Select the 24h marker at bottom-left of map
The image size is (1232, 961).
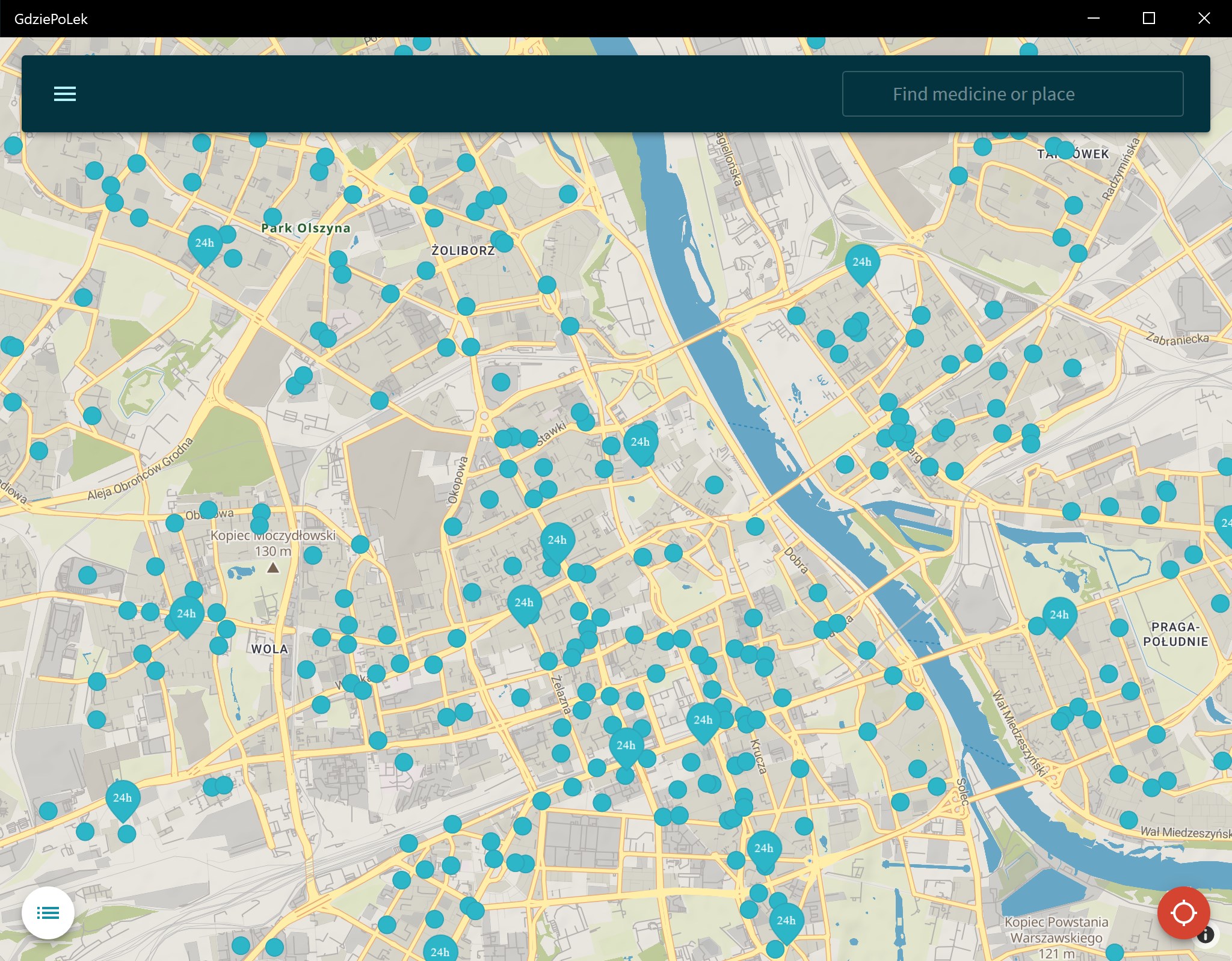pos(122,798)
